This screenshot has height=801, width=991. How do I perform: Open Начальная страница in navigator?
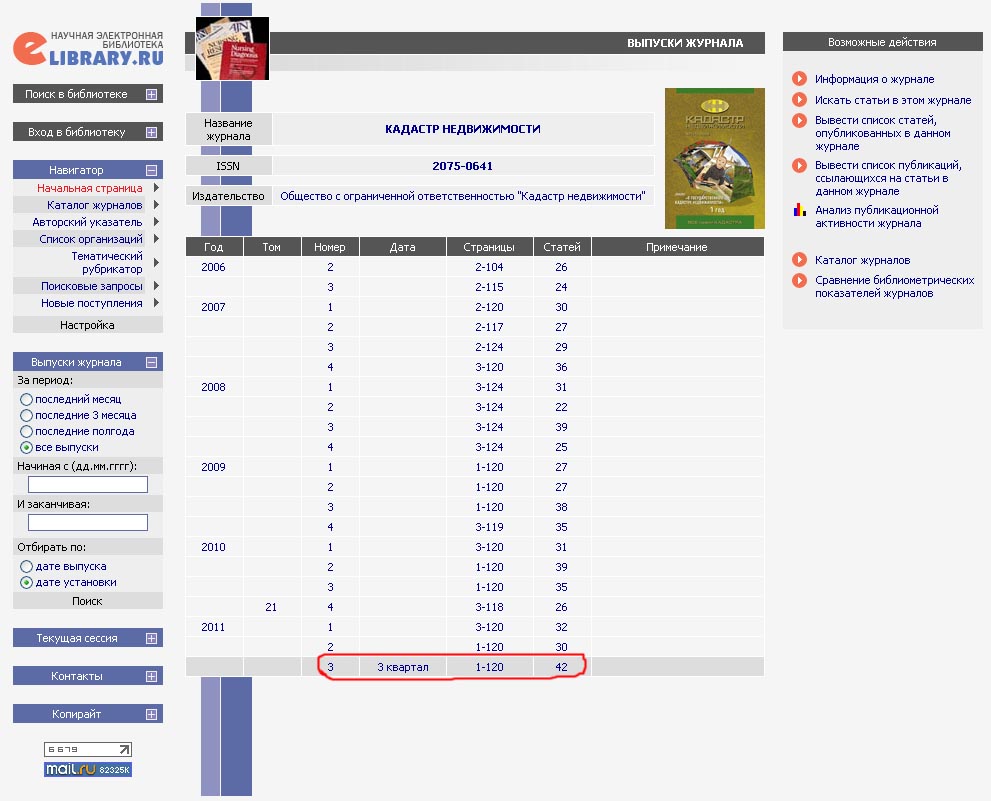pos(89,188)
